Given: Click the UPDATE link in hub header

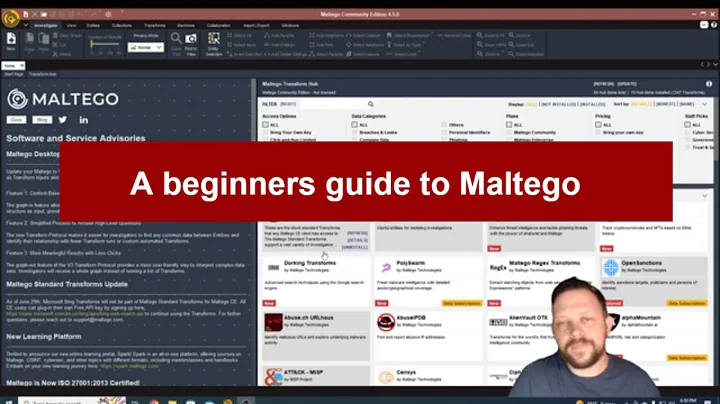Looking at the screenshot, I should point(627,84).
